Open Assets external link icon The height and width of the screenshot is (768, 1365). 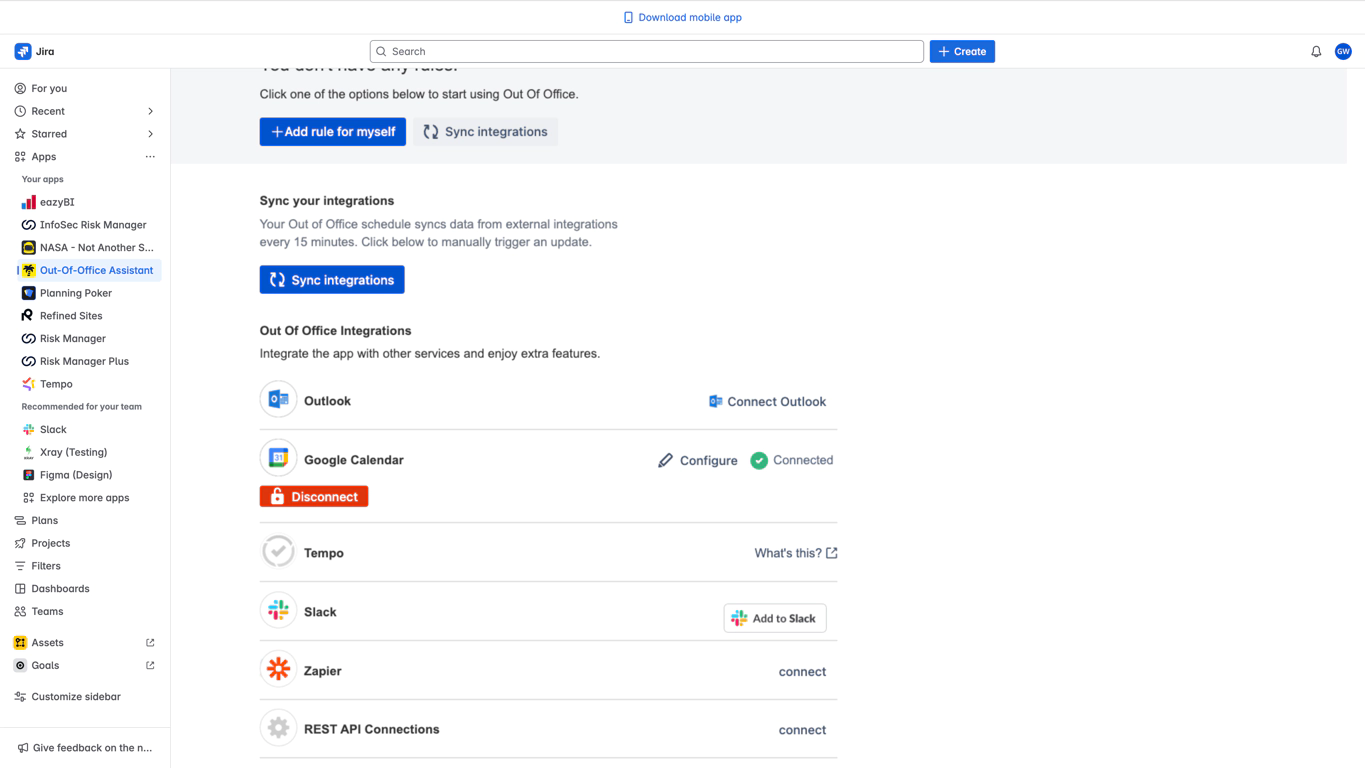[x=150, y=643]
